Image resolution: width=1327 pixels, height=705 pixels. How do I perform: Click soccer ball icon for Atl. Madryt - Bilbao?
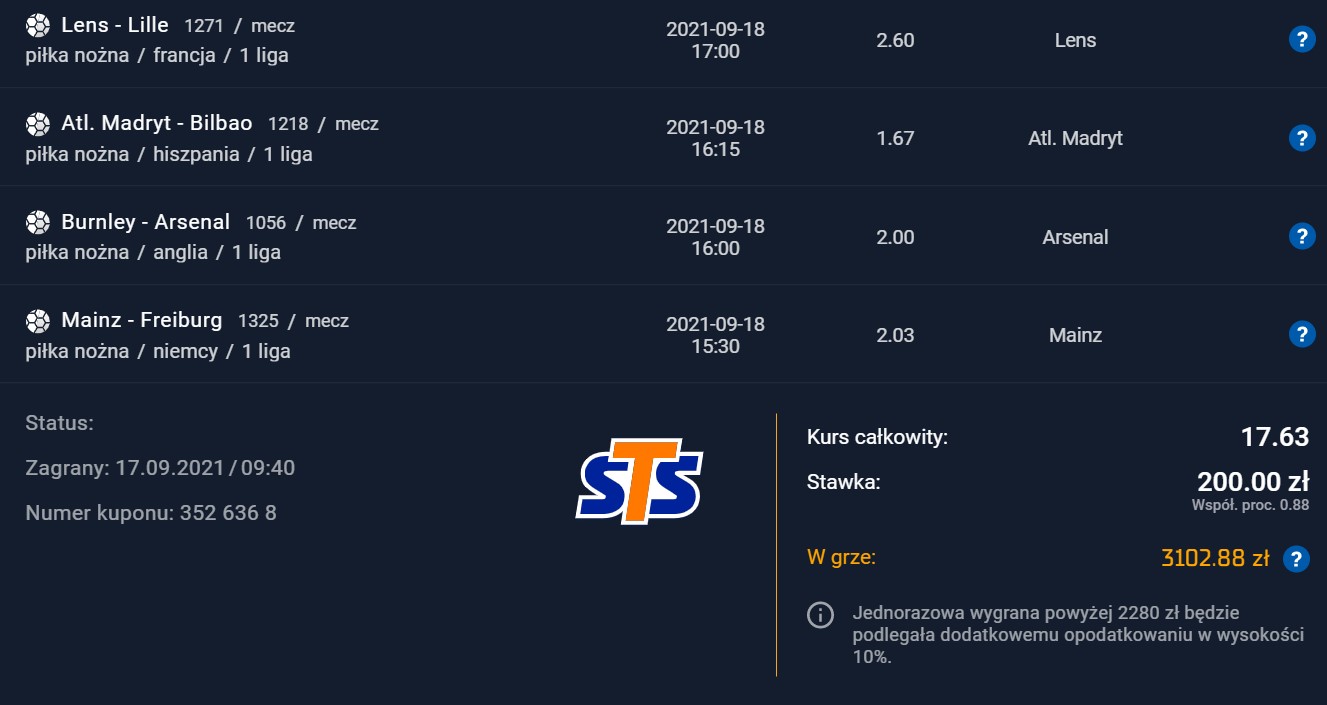(38, 124)
